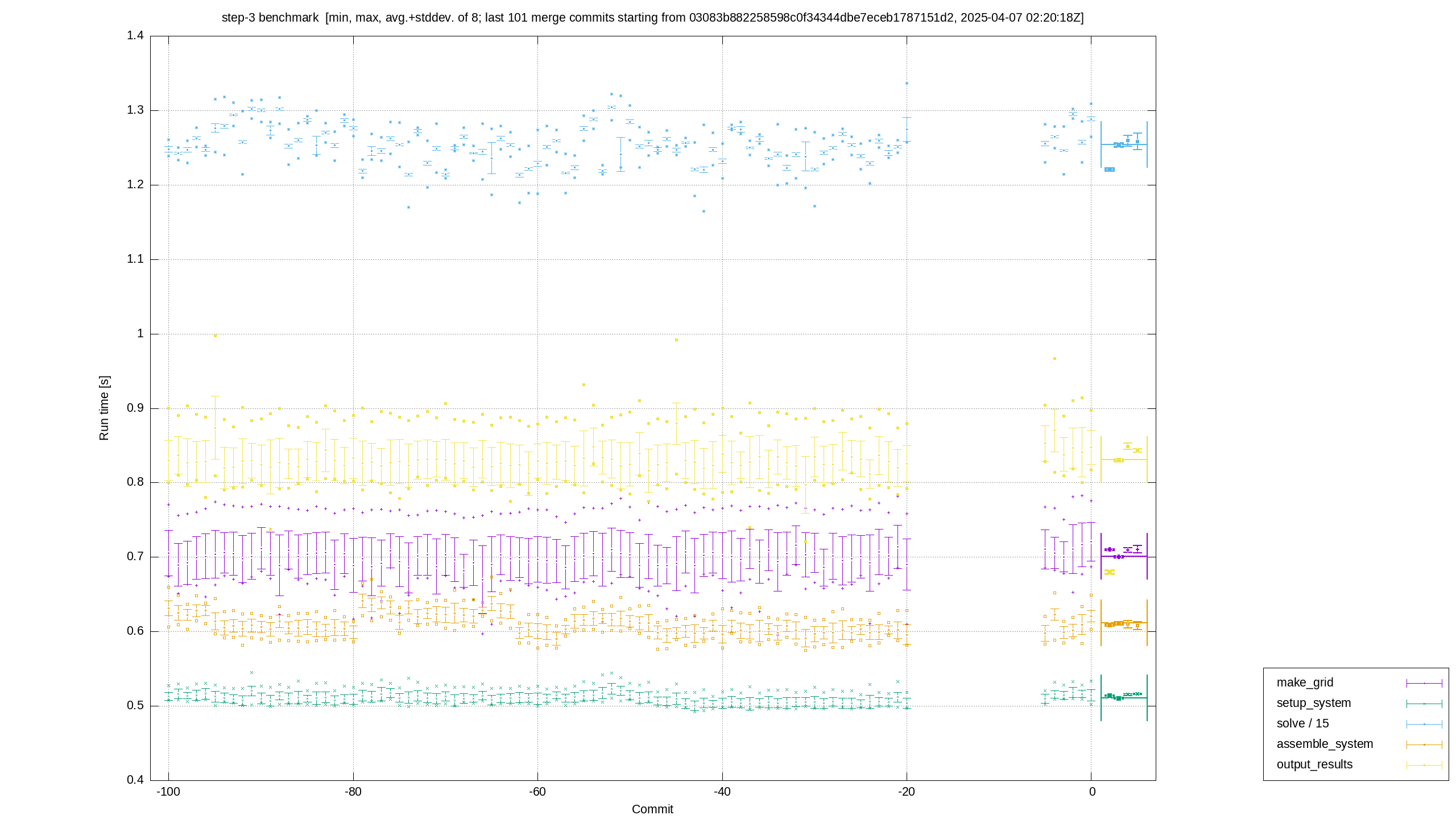The width and height of the screenshot is (1456, 819).
Task: Click the -60 x-axis tick label
Action: (x=537, y=792)
